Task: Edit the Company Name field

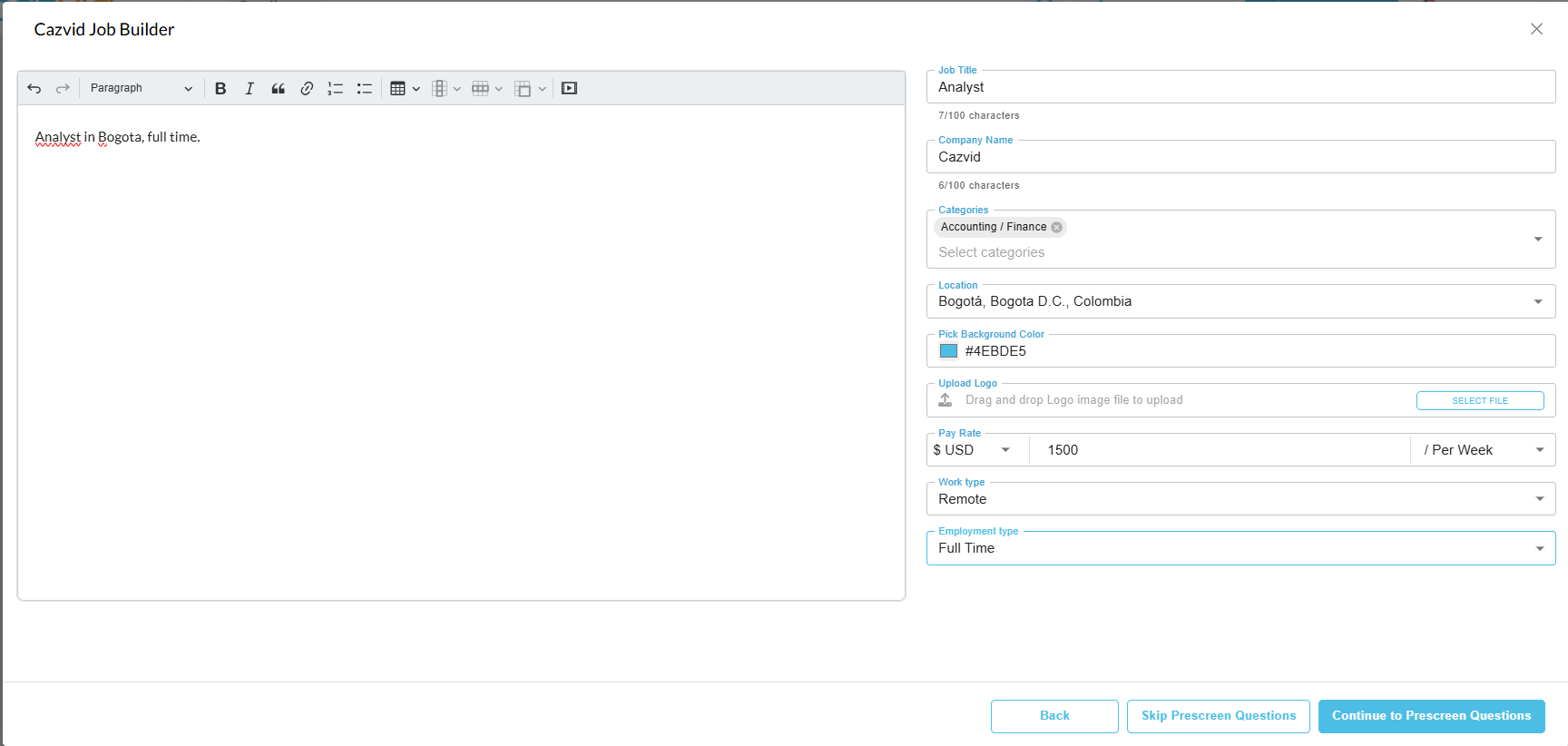Action: pos(1240,157)
